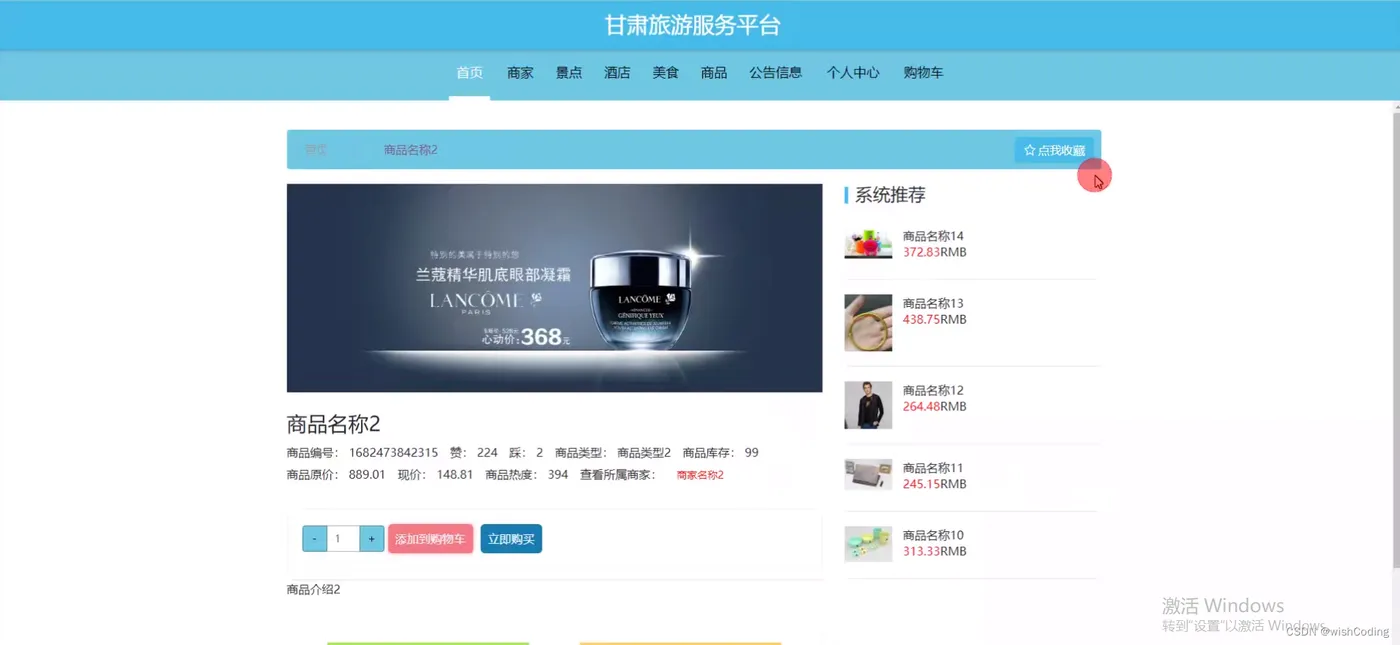1400x645 pixels.
Task: Click the 商品库存 value 99
Action: click(x=751, y=453)
